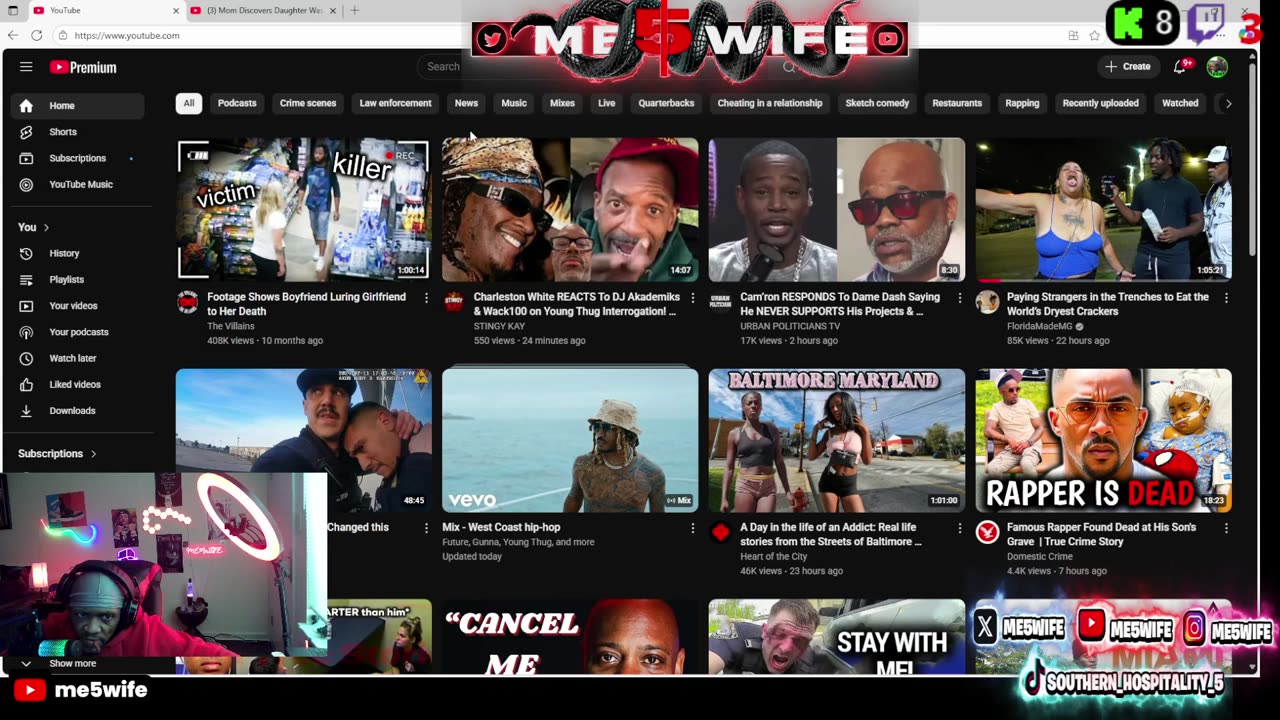The width and height of the screenshot is (1280, 720).
Task: Open Playlists in the sidebar
Action: (78, 279)
